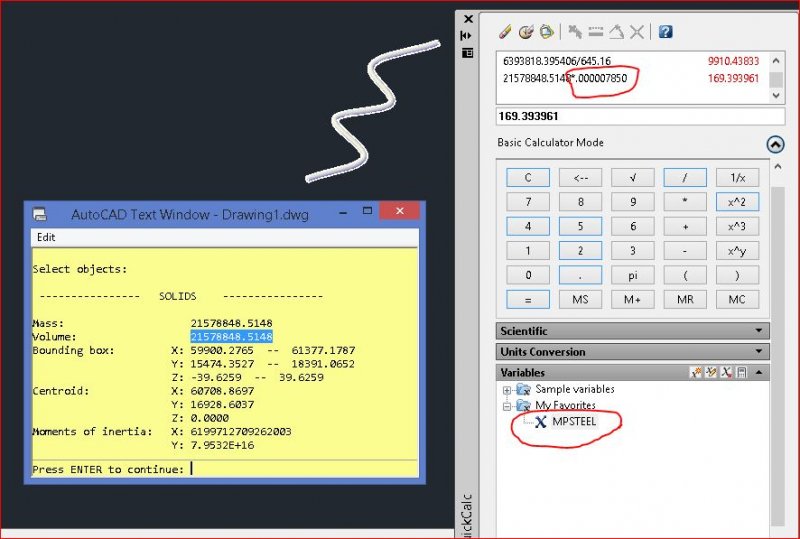The width and height of the screenshot is (800, 539).
Task: Click number 0 key
Action: 528,275
